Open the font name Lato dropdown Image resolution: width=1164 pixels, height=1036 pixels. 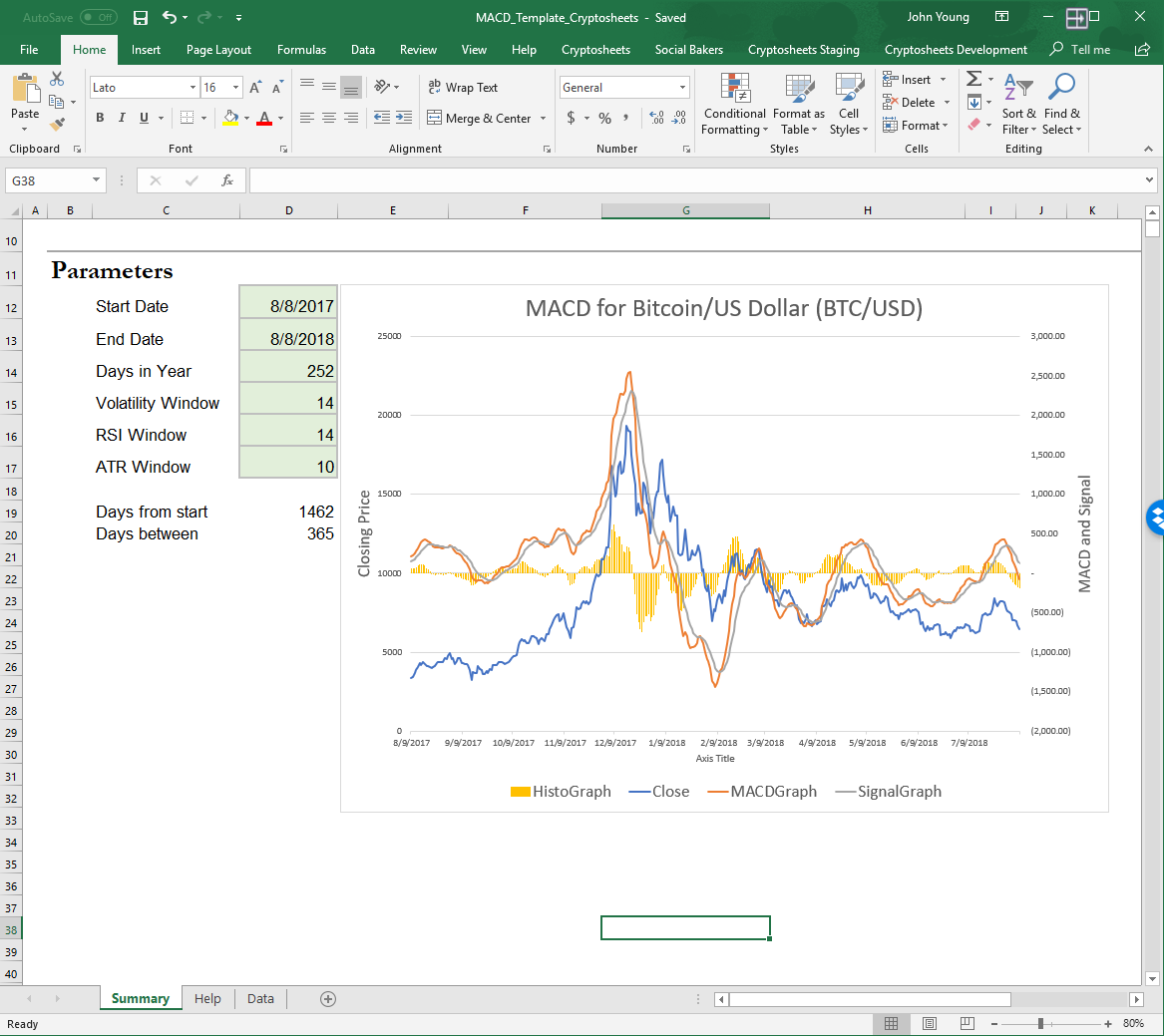(193, 88)
